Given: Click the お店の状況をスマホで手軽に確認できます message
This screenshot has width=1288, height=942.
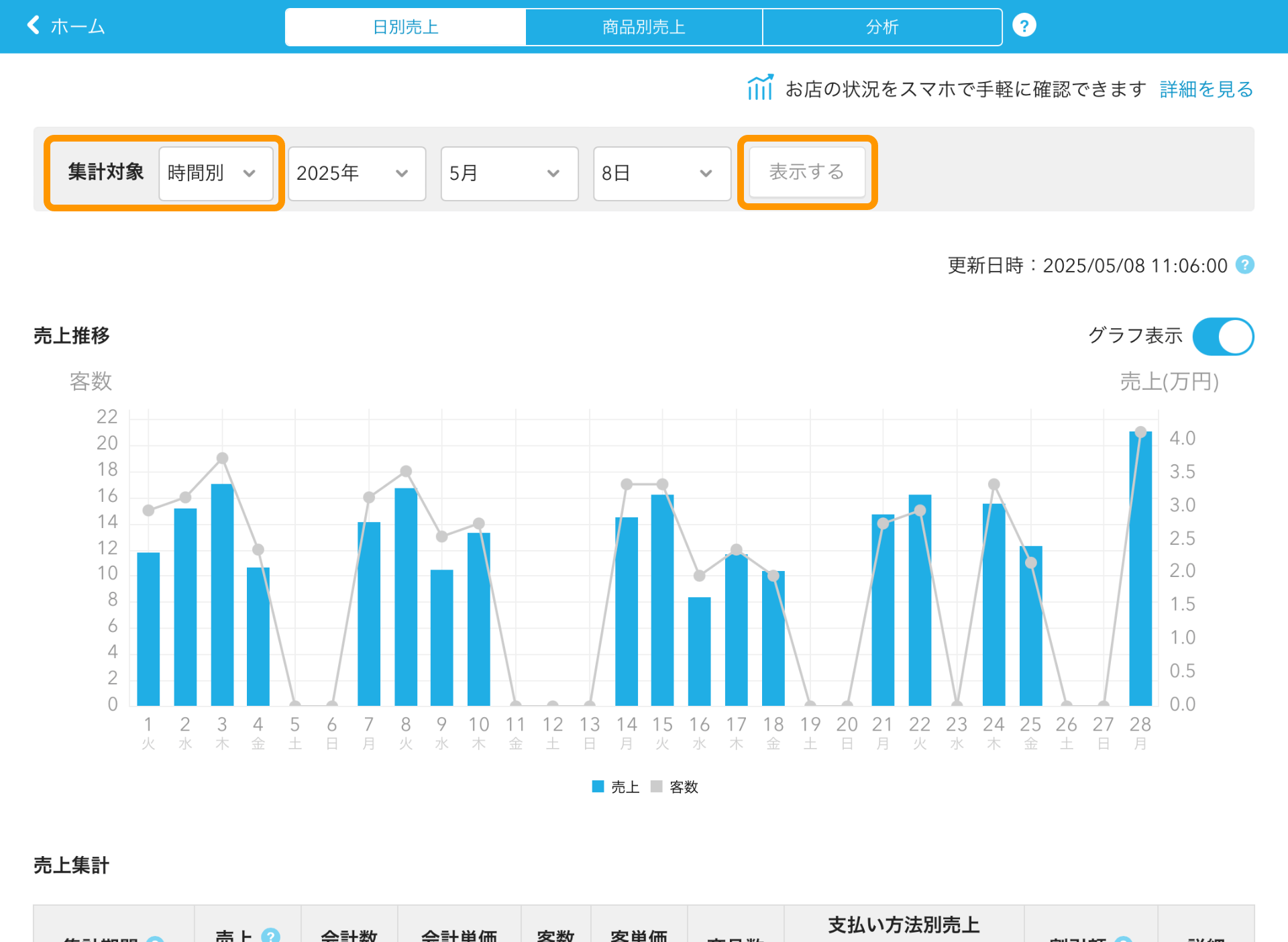Looking at the screenshot, I should 965,89.
